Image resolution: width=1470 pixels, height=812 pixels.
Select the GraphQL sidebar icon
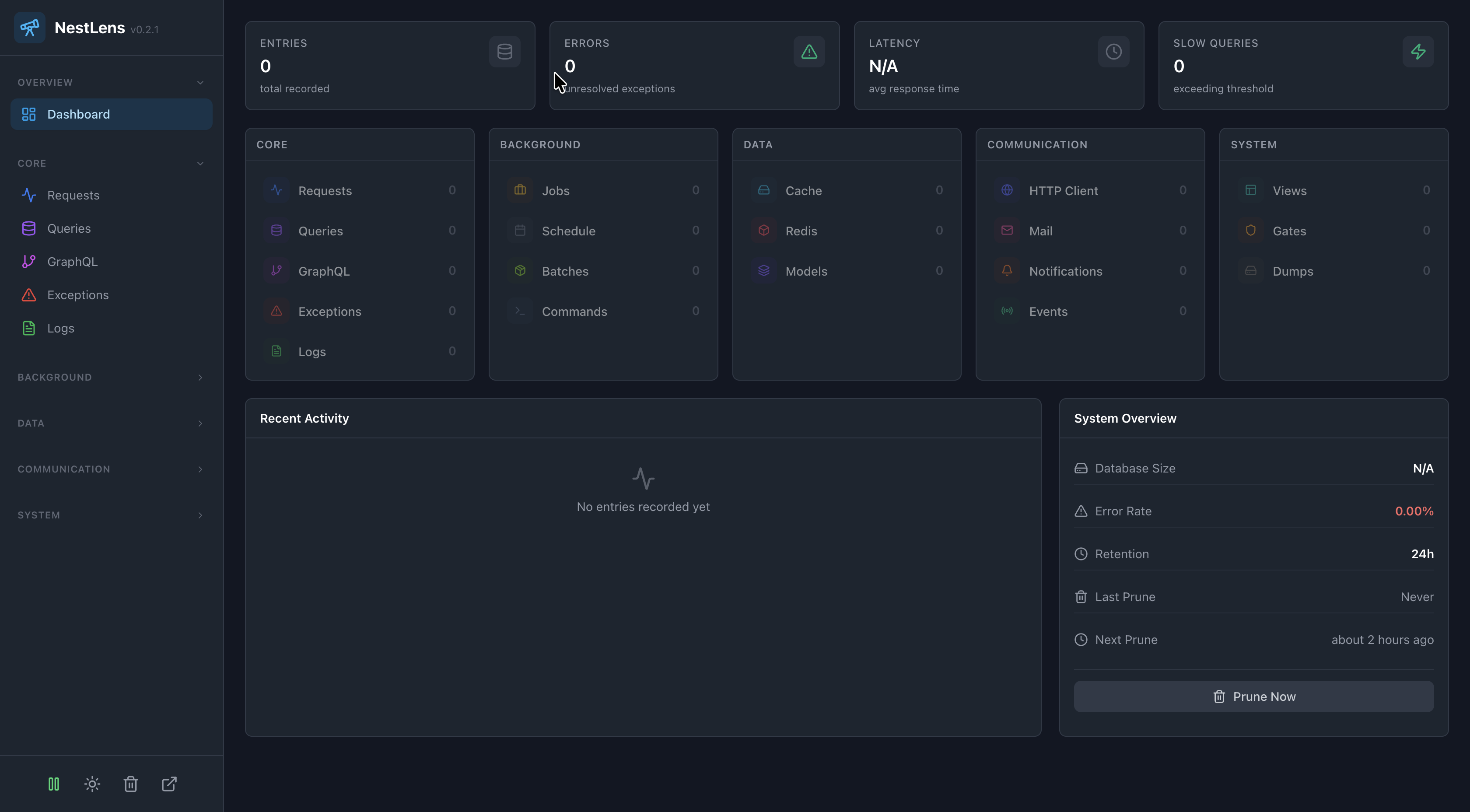[x=29, y=261]
